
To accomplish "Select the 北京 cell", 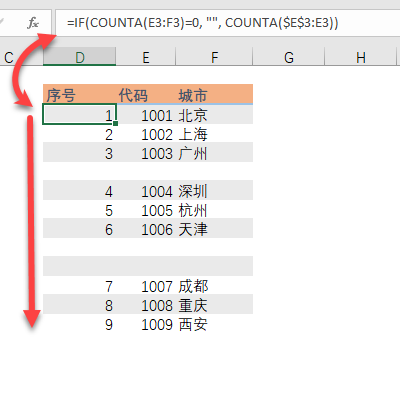I will (x=214, y=115).
